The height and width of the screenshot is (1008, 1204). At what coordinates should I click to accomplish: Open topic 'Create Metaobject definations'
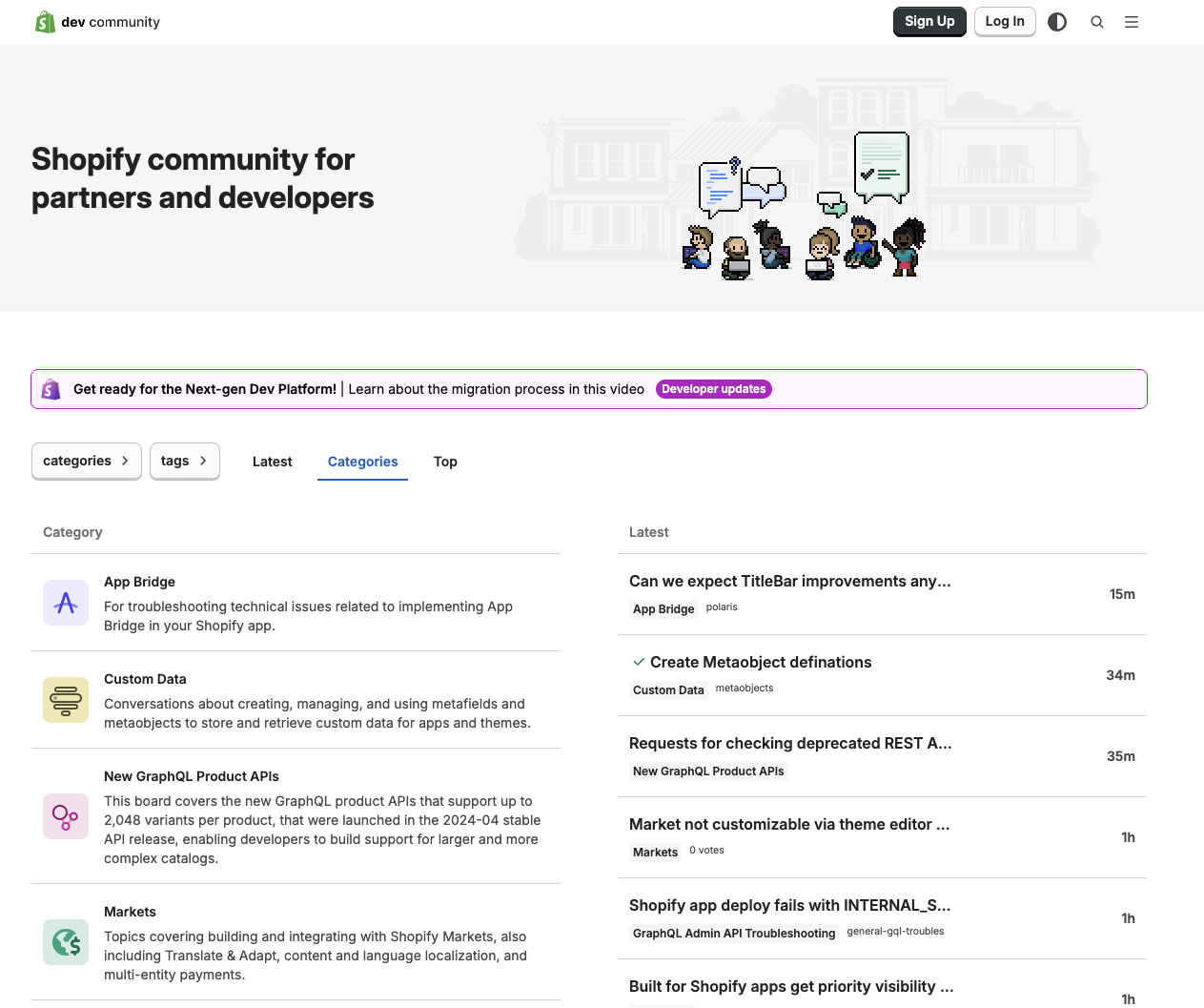(x=761, y=662)
